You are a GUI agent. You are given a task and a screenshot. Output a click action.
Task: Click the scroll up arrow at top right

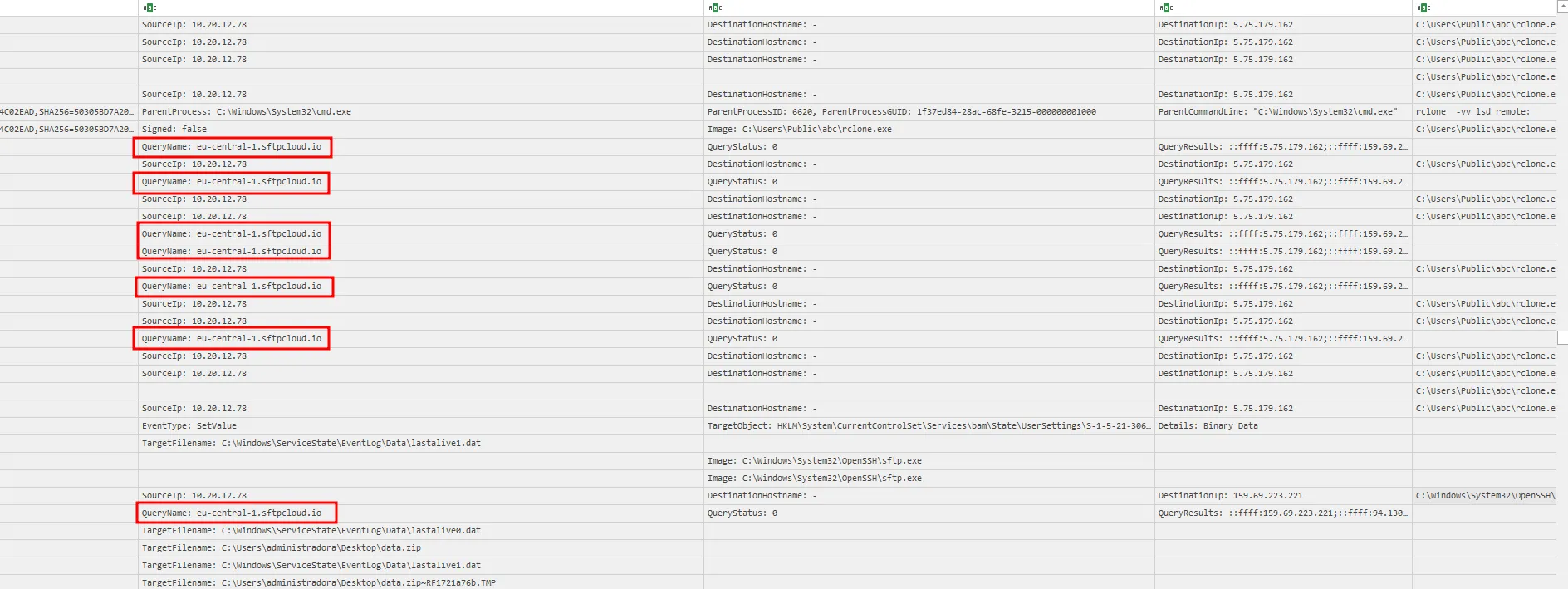pos(1562,6)
